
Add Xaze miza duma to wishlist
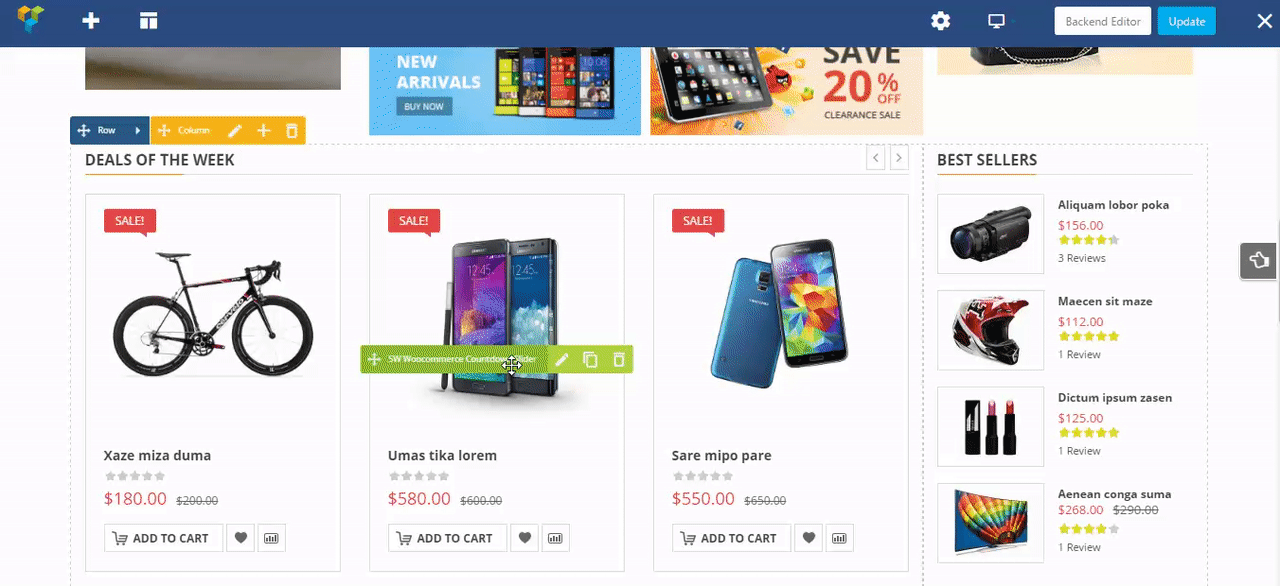coord(240,538)
